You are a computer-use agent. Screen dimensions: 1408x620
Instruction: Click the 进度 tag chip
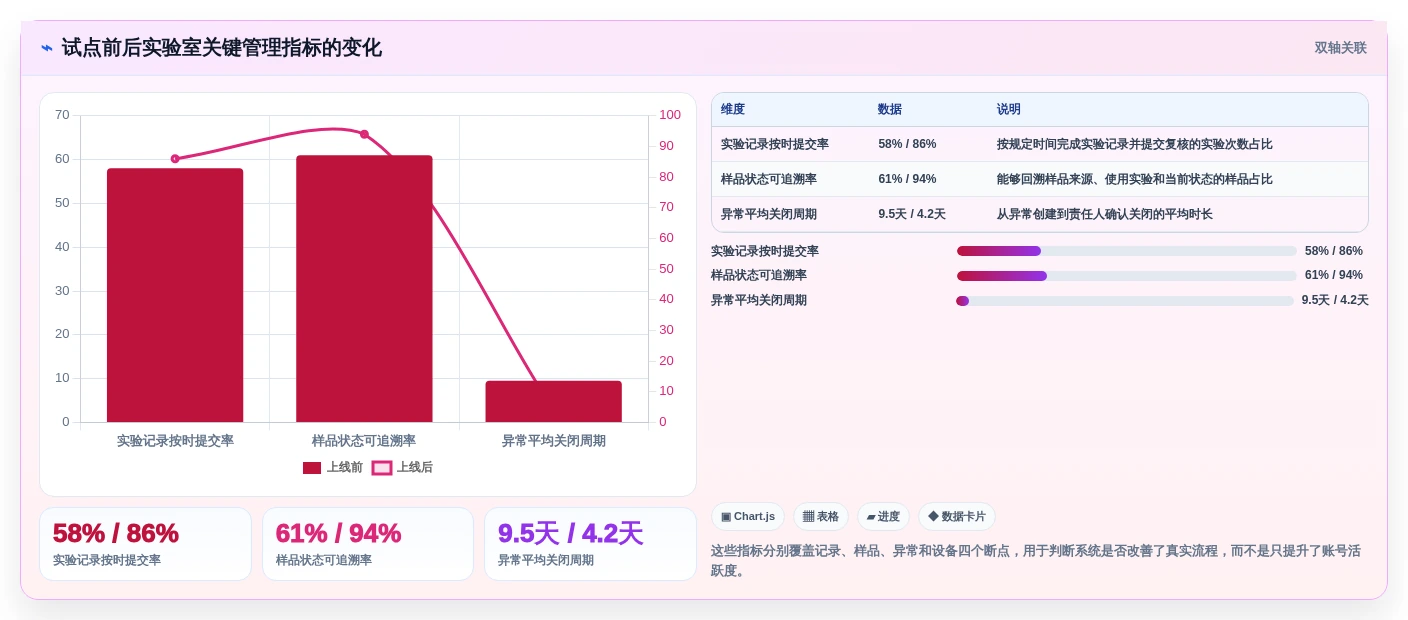click(x=883, y=517)
